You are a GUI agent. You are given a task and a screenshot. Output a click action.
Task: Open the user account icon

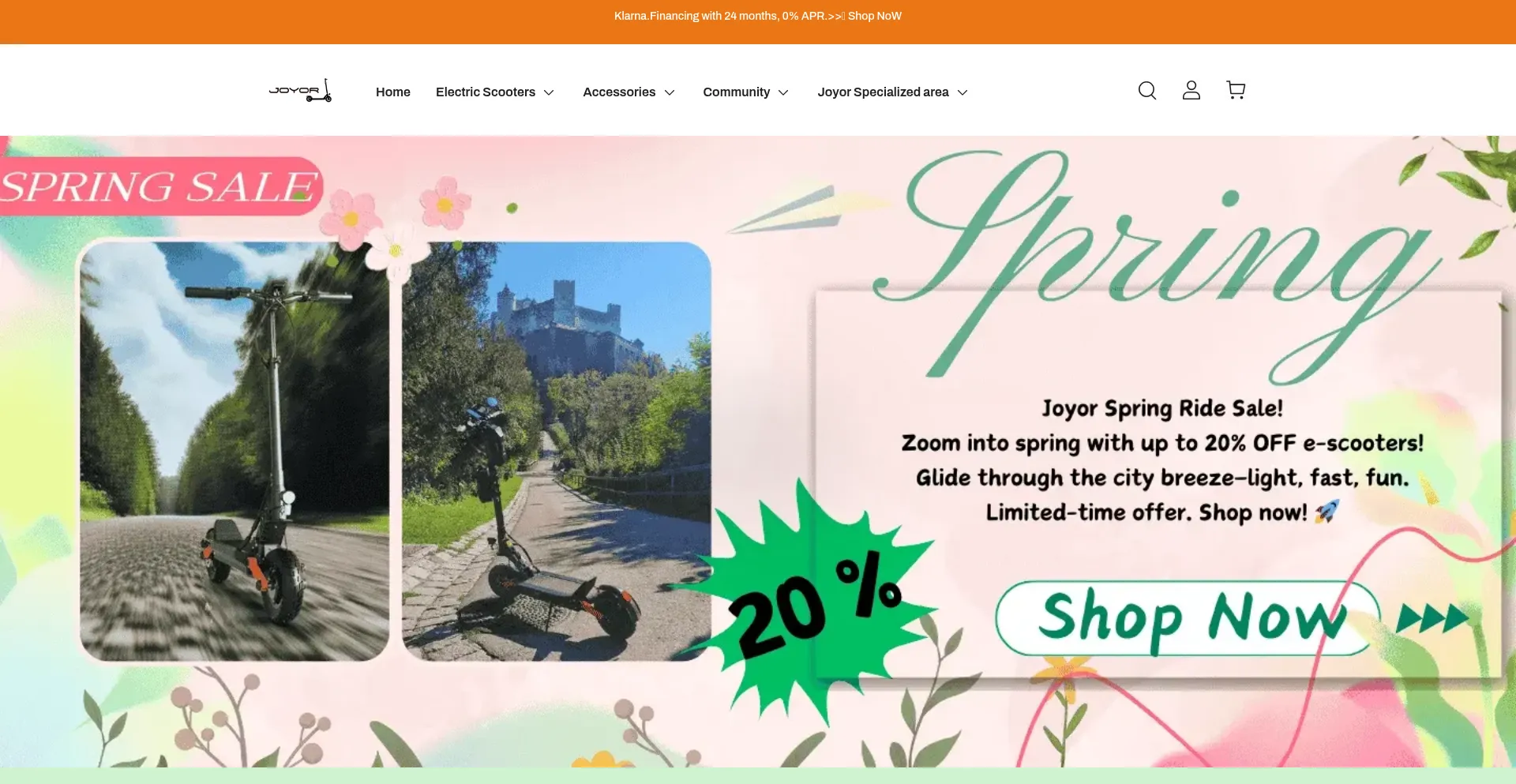(1191, 91)
